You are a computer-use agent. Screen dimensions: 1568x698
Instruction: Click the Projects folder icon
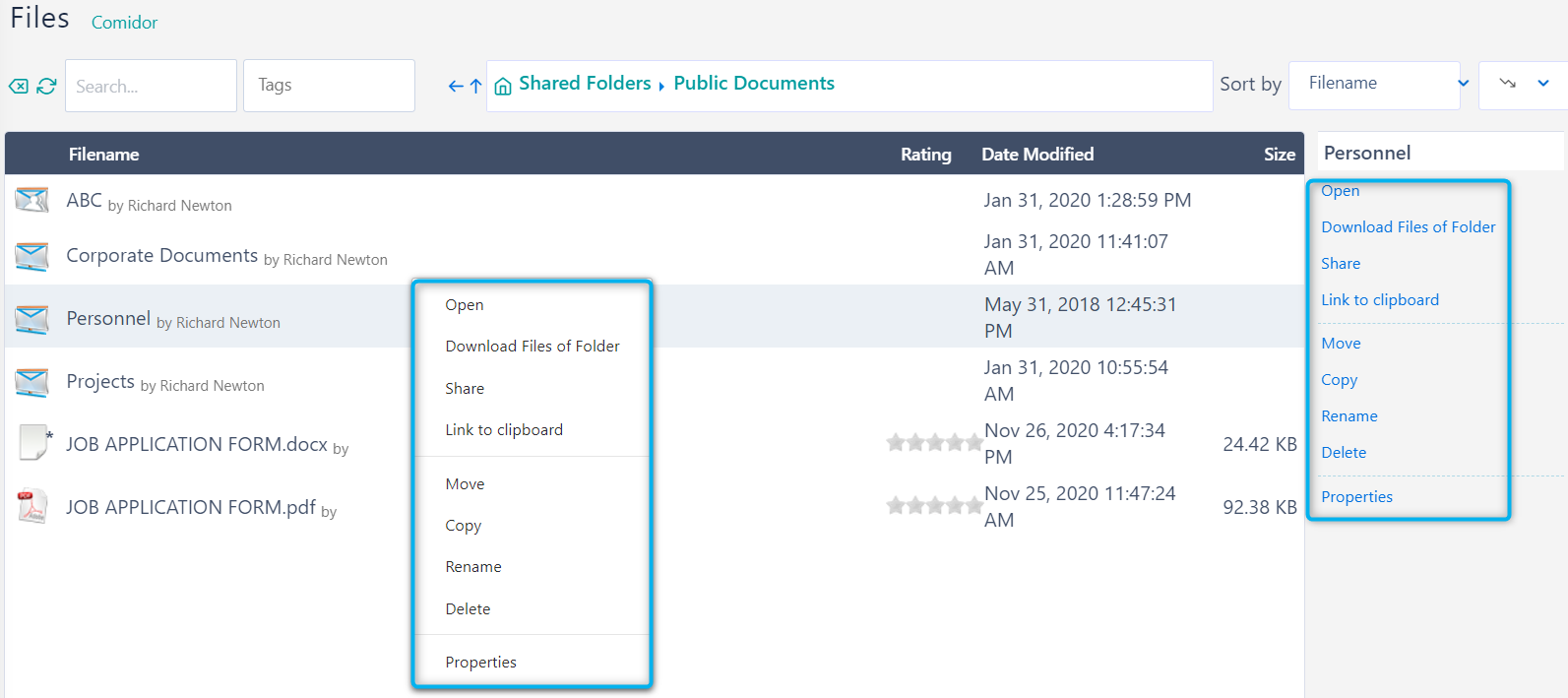pyautogui.click(x=31, y=382)
